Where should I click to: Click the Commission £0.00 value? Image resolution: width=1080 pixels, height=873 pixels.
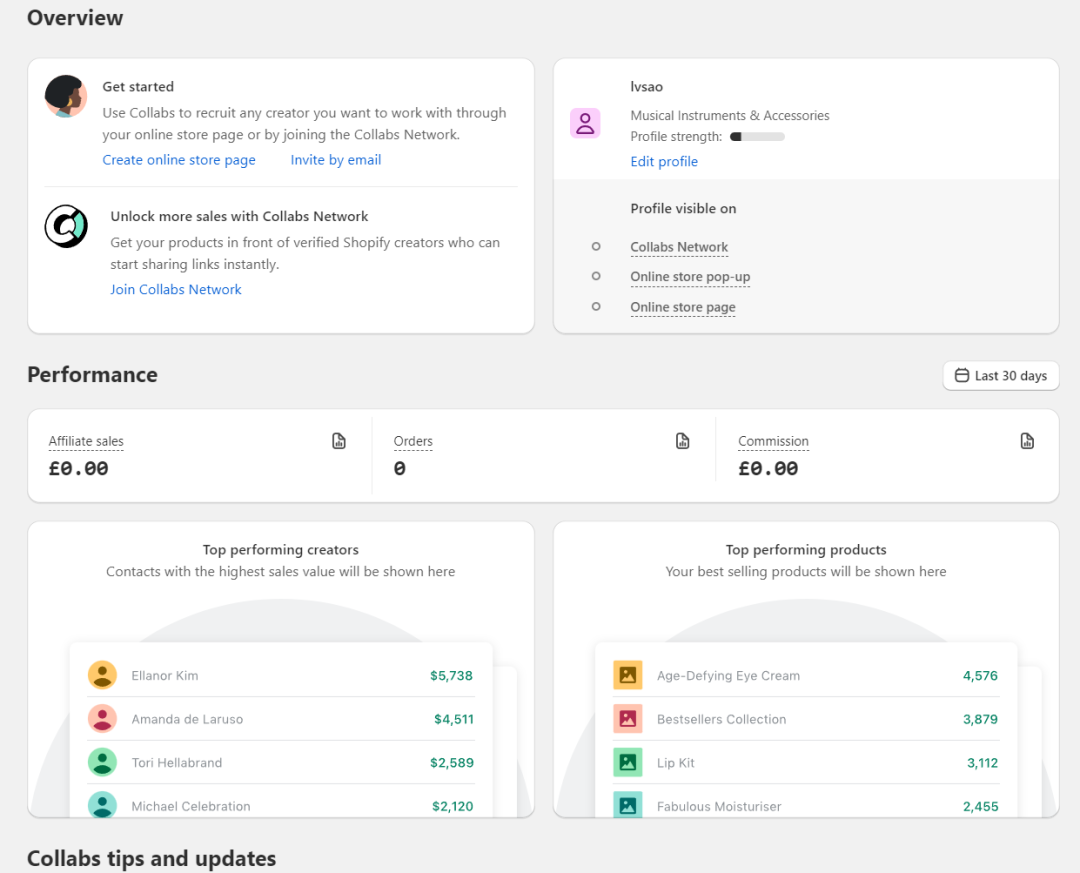coord(768,469)
